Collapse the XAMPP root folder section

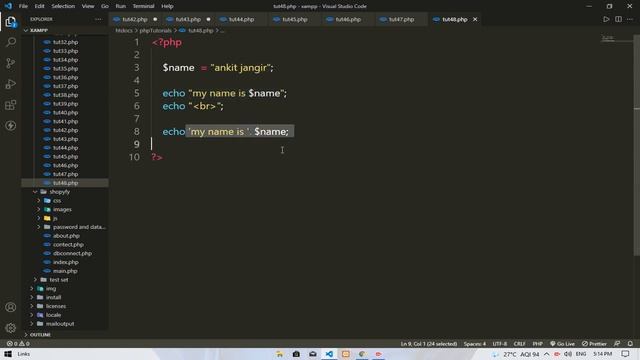click(26, 30)
